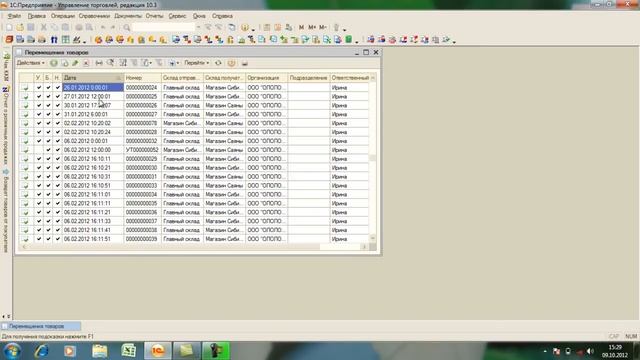This screenshot has height=360, width=640.
Task: Click the Номер column header
Action: point(142,78)
